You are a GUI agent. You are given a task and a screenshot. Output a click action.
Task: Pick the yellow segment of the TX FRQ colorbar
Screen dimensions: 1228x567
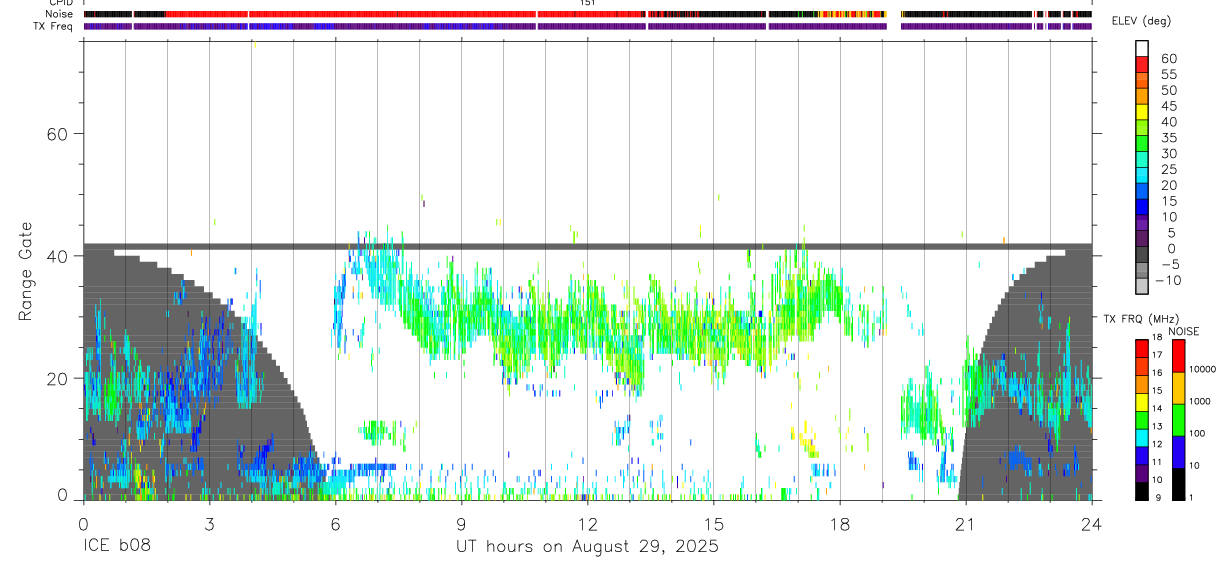[x=1142, y=401]
